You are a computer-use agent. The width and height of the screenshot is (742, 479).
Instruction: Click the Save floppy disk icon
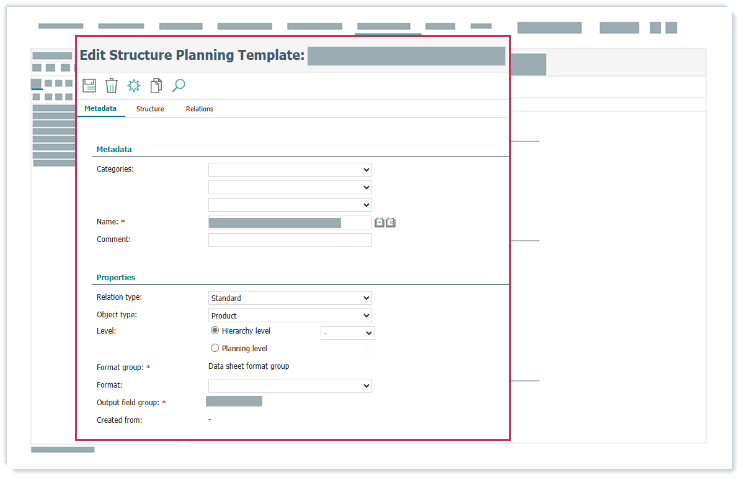pos(89,86)
